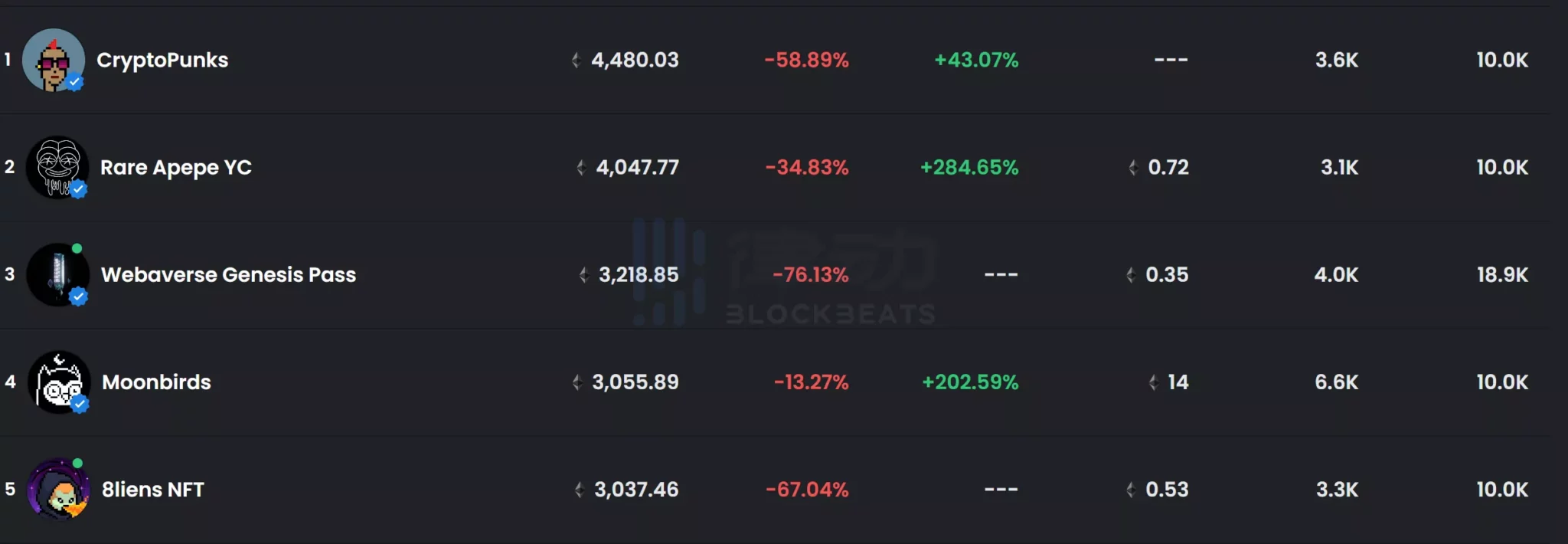1568x544 pixels.
Task: Open the Webaverse Genesis Pass link
Action: tap(228, 274)
